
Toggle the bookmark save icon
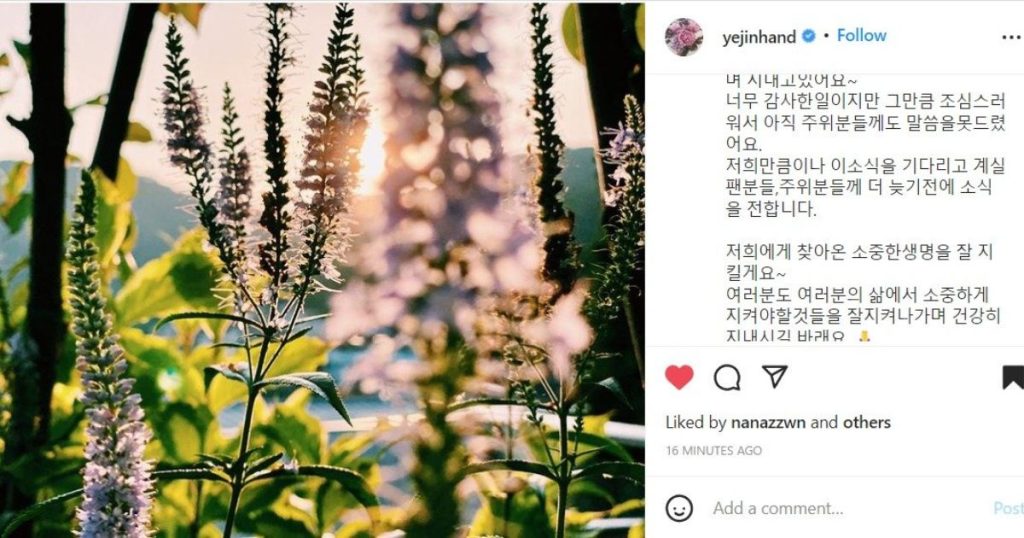pyautogui.click(x=1013, y=377)
